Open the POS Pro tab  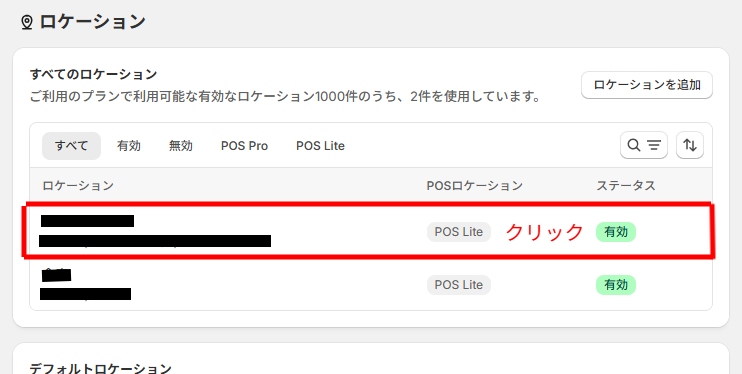tap(244, 146)
